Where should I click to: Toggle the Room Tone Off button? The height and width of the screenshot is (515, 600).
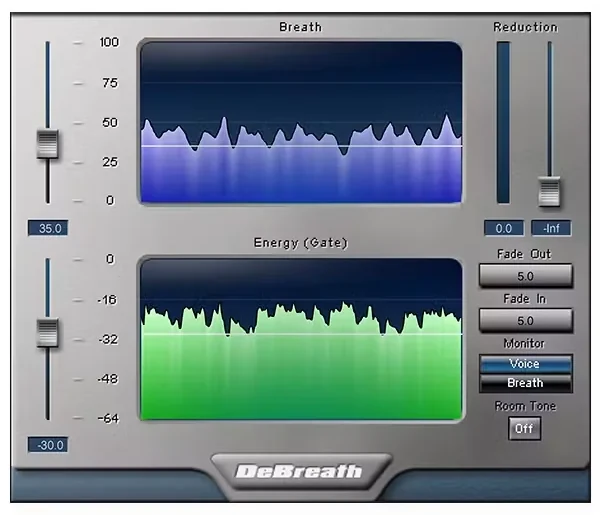[524, 429]
